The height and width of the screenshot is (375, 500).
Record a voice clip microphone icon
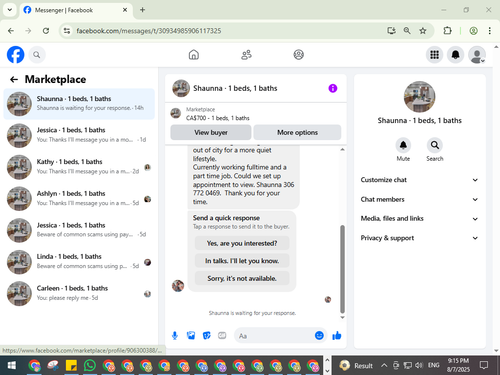(x=175, y=336)
